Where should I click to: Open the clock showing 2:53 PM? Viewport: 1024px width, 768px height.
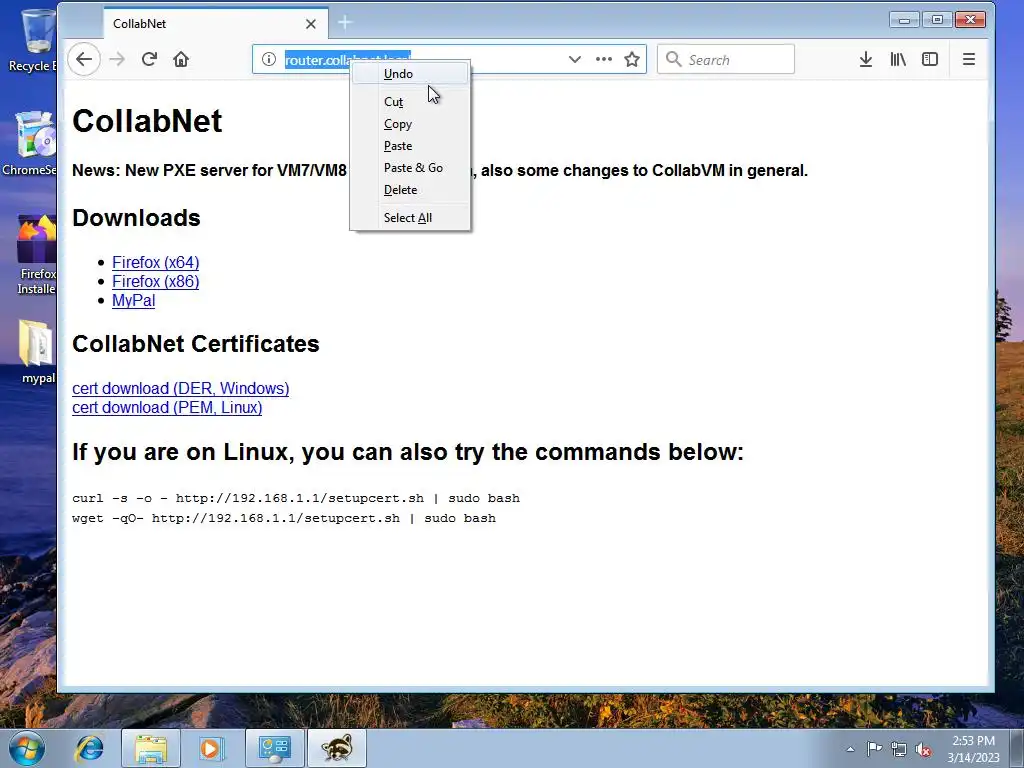[973, 749]
